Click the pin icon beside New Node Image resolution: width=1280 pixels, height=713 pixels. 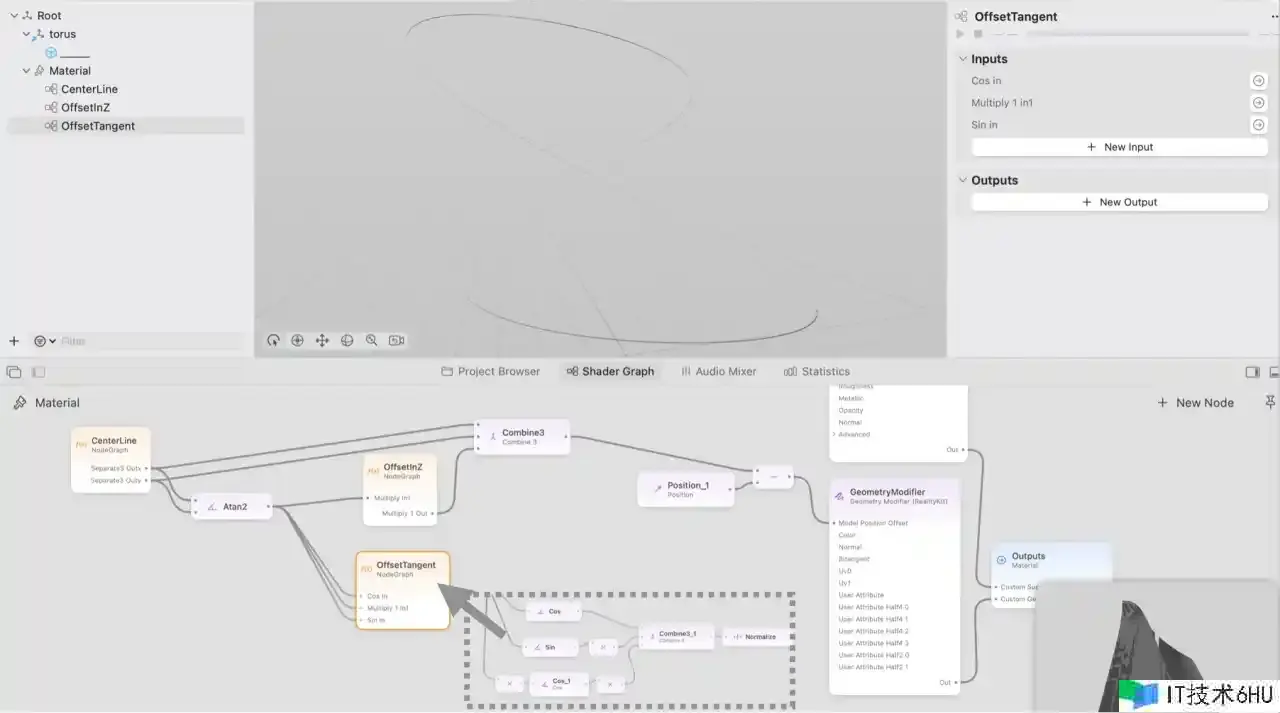1270,402
